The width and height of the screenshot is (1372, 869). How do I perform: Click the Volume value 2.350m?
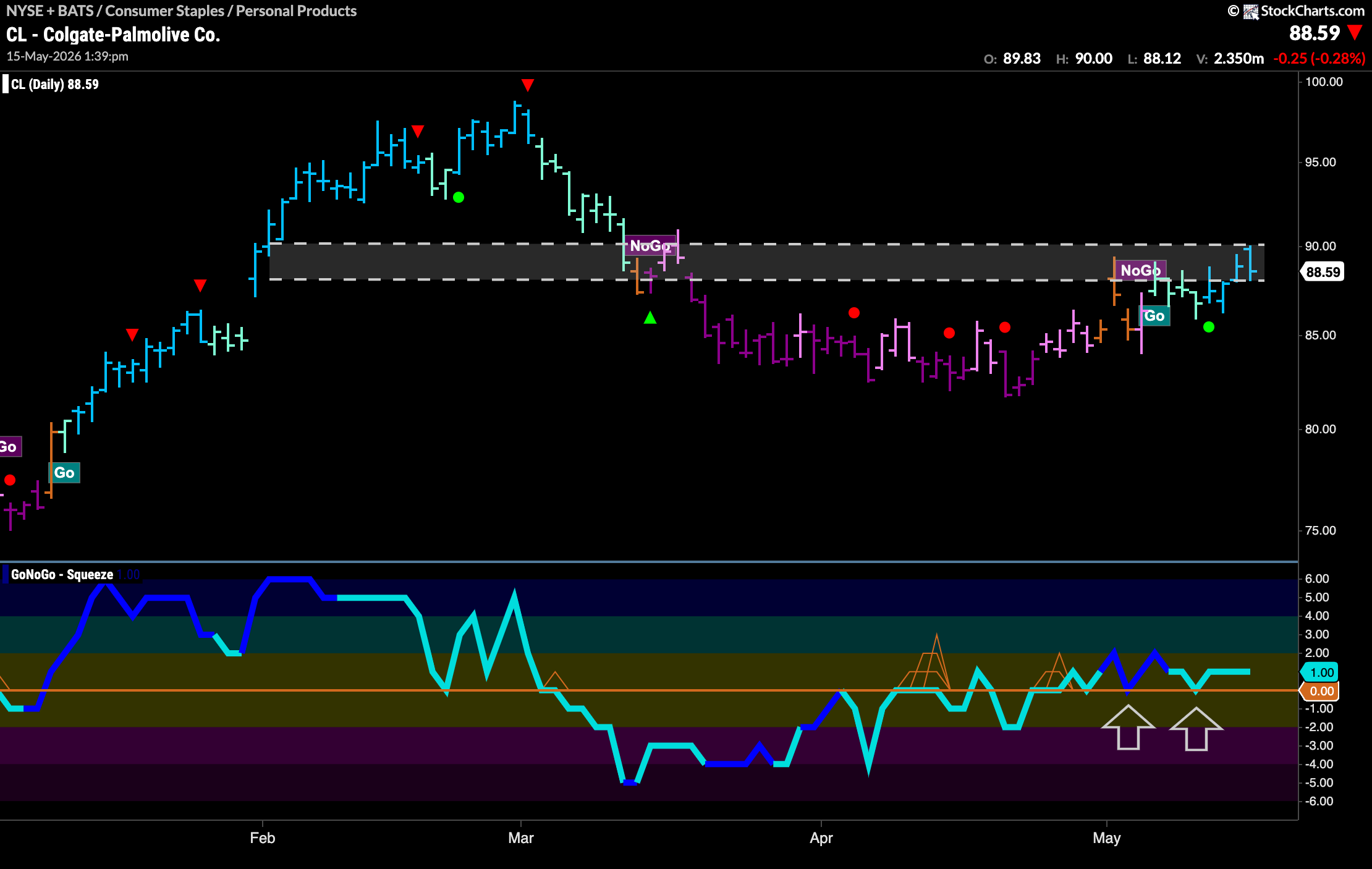(x=1239, y=59)
